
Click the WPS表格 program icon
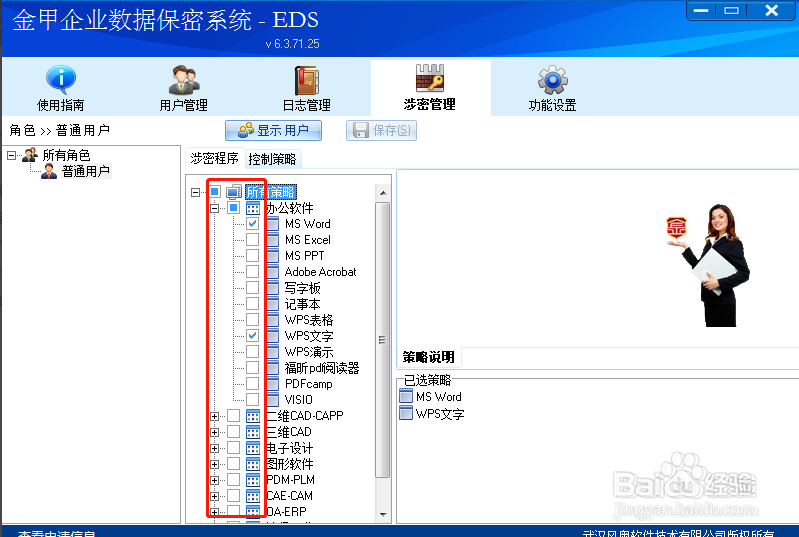point(272,319)
